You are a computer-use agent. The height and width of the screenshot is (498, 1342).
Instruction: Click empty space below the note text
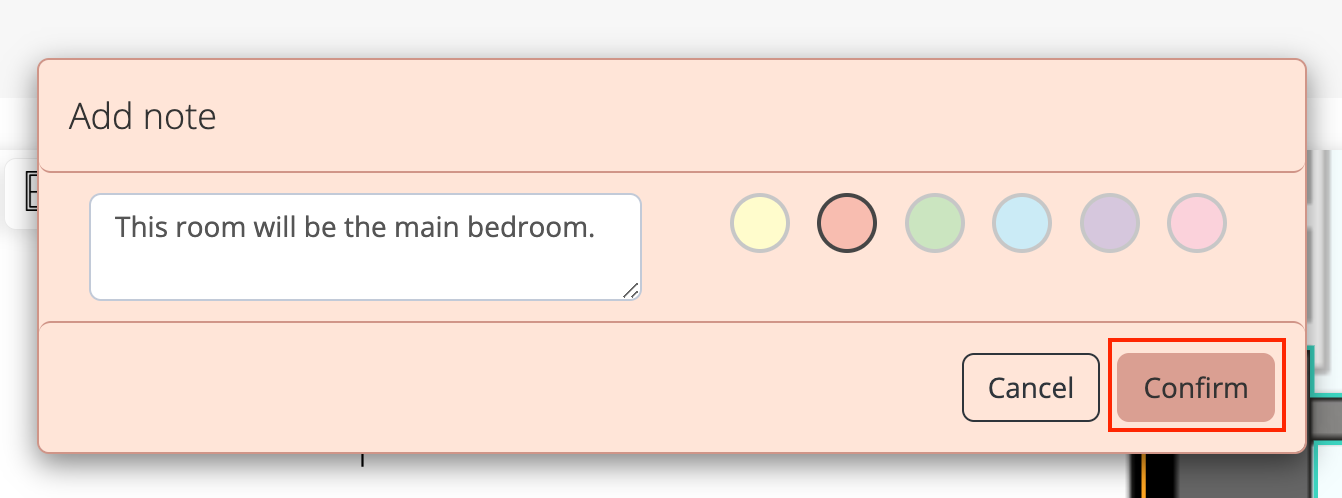point(365,272)
